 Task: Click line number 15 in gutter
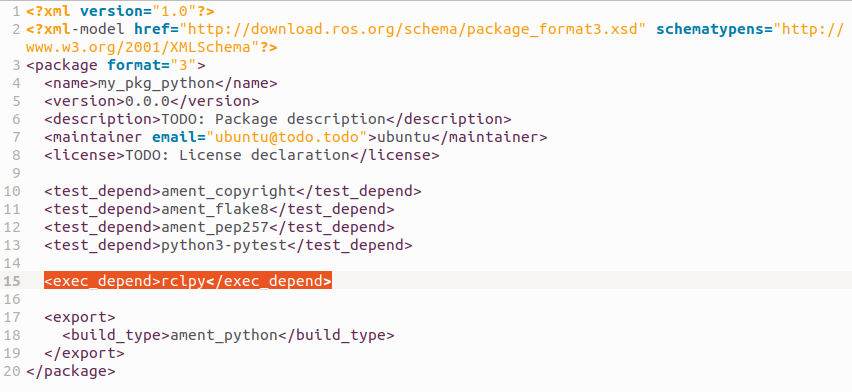tap(11, 281)
